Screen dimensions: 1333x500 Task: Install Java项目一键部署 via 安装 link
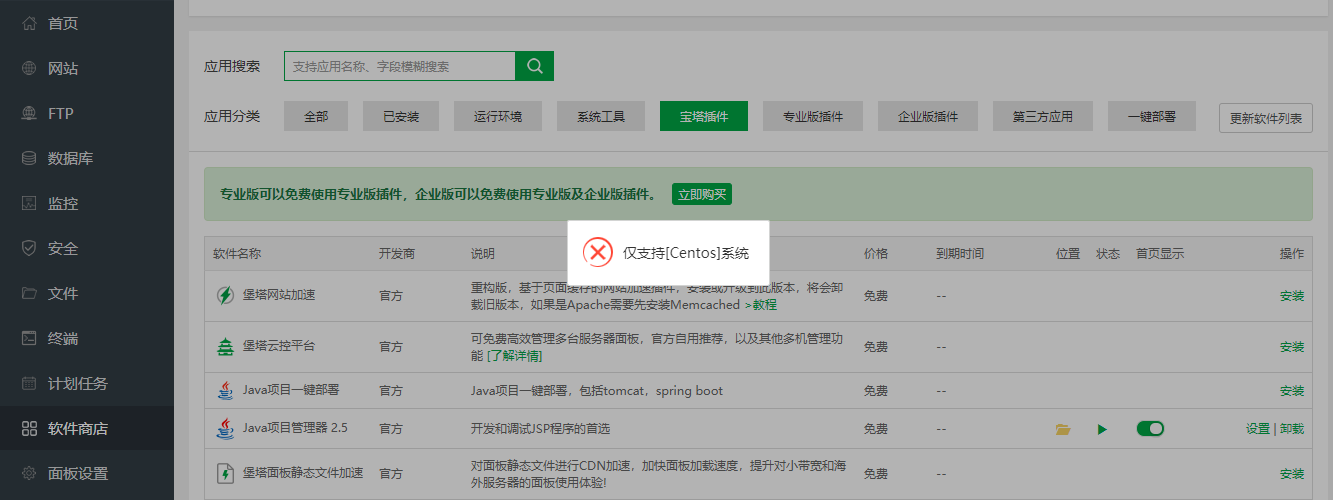pos(1292,391)
